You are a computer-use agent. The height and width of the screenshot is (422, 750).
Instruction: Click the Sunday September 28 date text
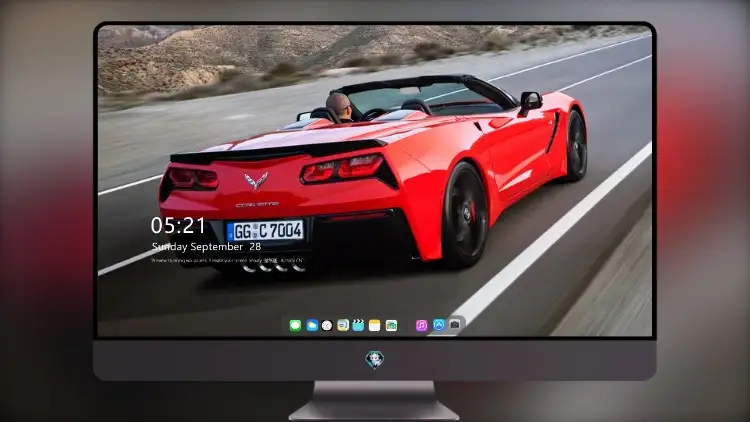point(206,246)
